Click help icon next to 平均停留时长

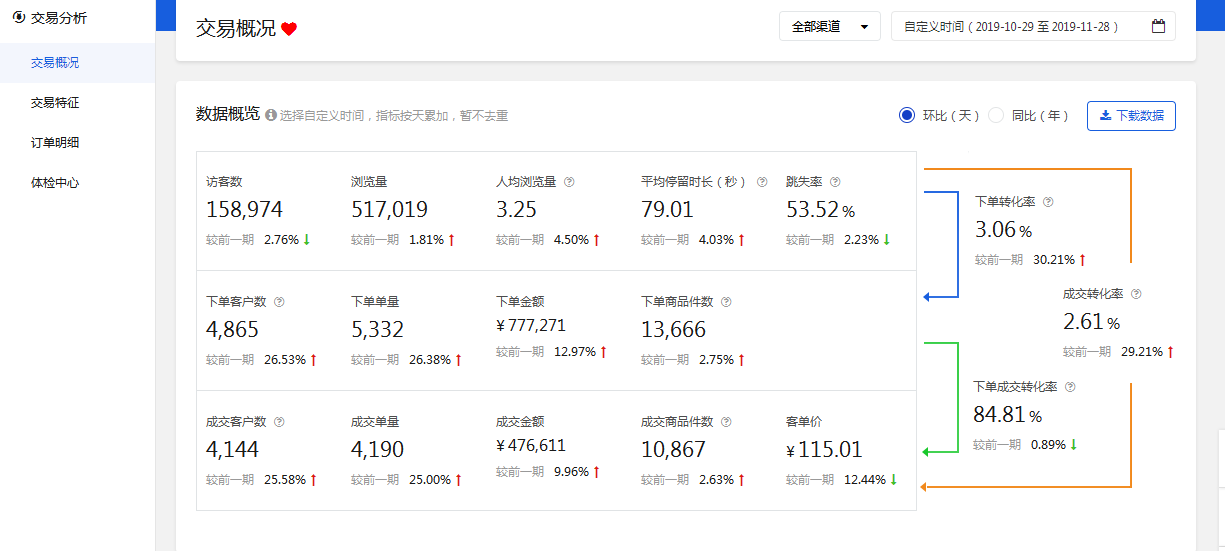(x=762, y=182)
